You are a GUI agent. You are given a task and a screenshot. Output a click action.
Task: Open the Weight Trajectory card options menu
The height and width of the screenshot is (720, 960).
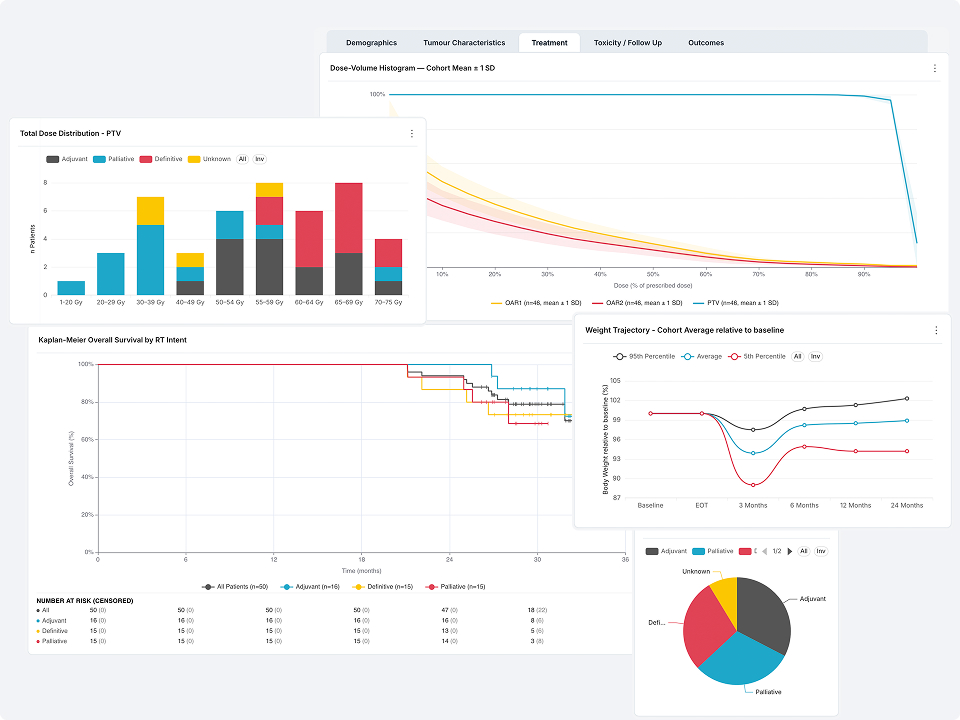936,331
